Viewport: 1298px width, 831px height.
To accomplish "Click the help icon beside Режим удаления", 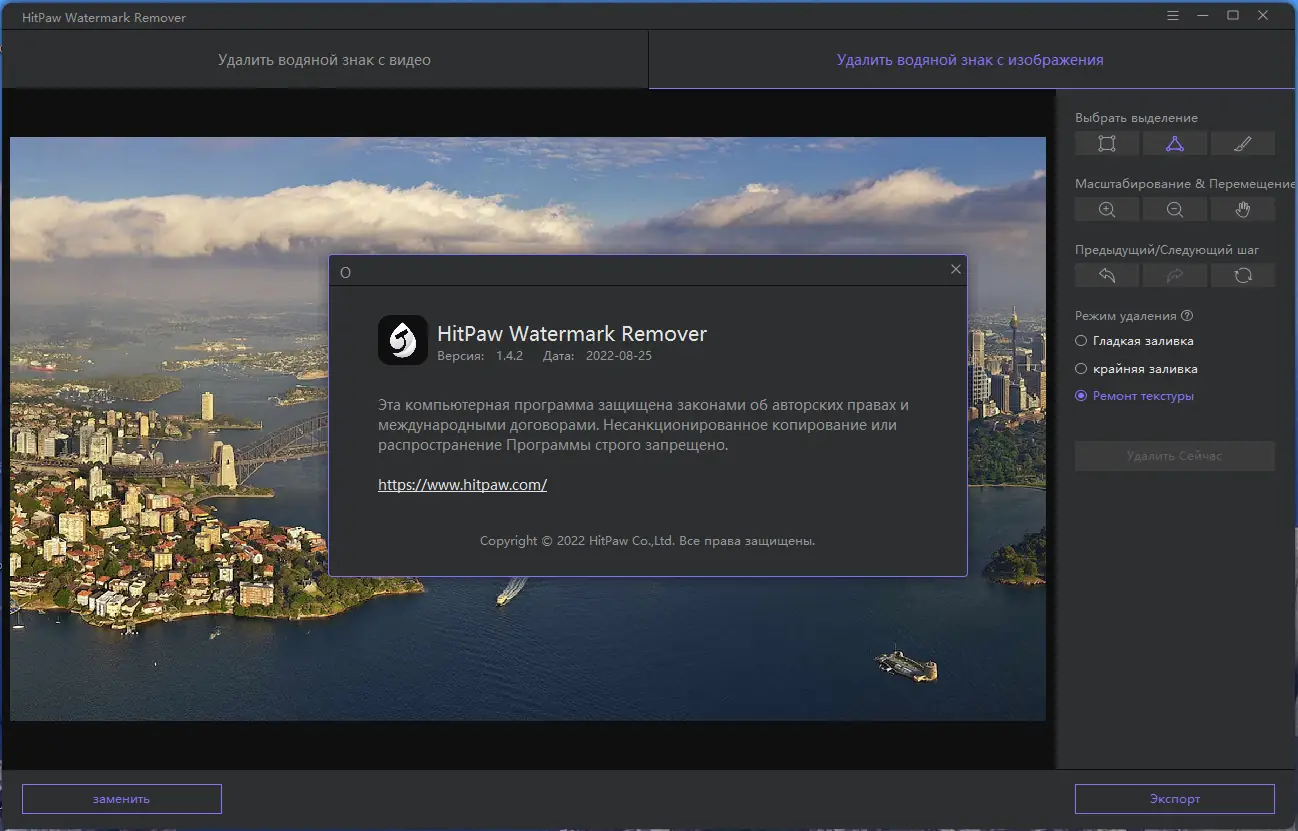I will point(1187,316).
